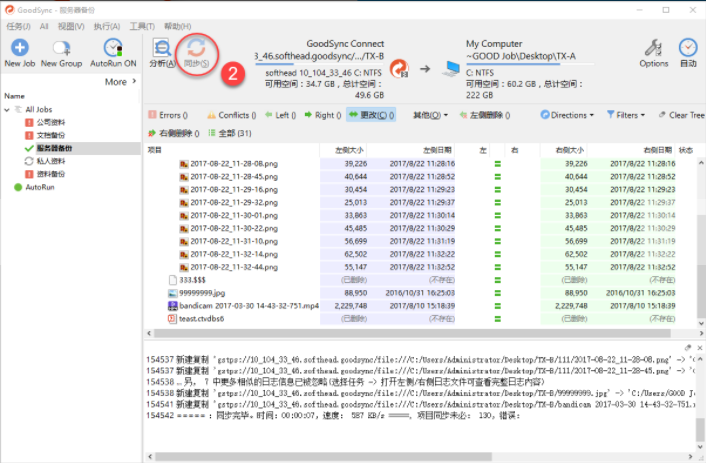Image resolution: width=706 pixels, height=463 pixels.
Task: Collapse the All Jobs tree node
Action: tap(7, 109)
